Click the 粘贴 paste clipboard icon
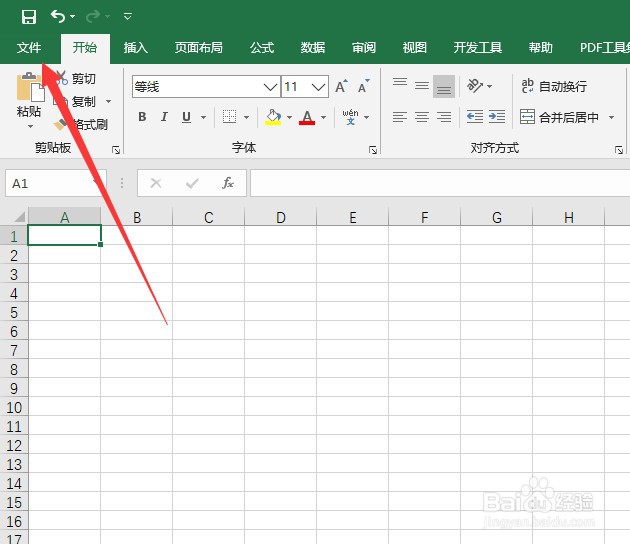The width and height of the screenshot is (630, 544). coord(30,87)
